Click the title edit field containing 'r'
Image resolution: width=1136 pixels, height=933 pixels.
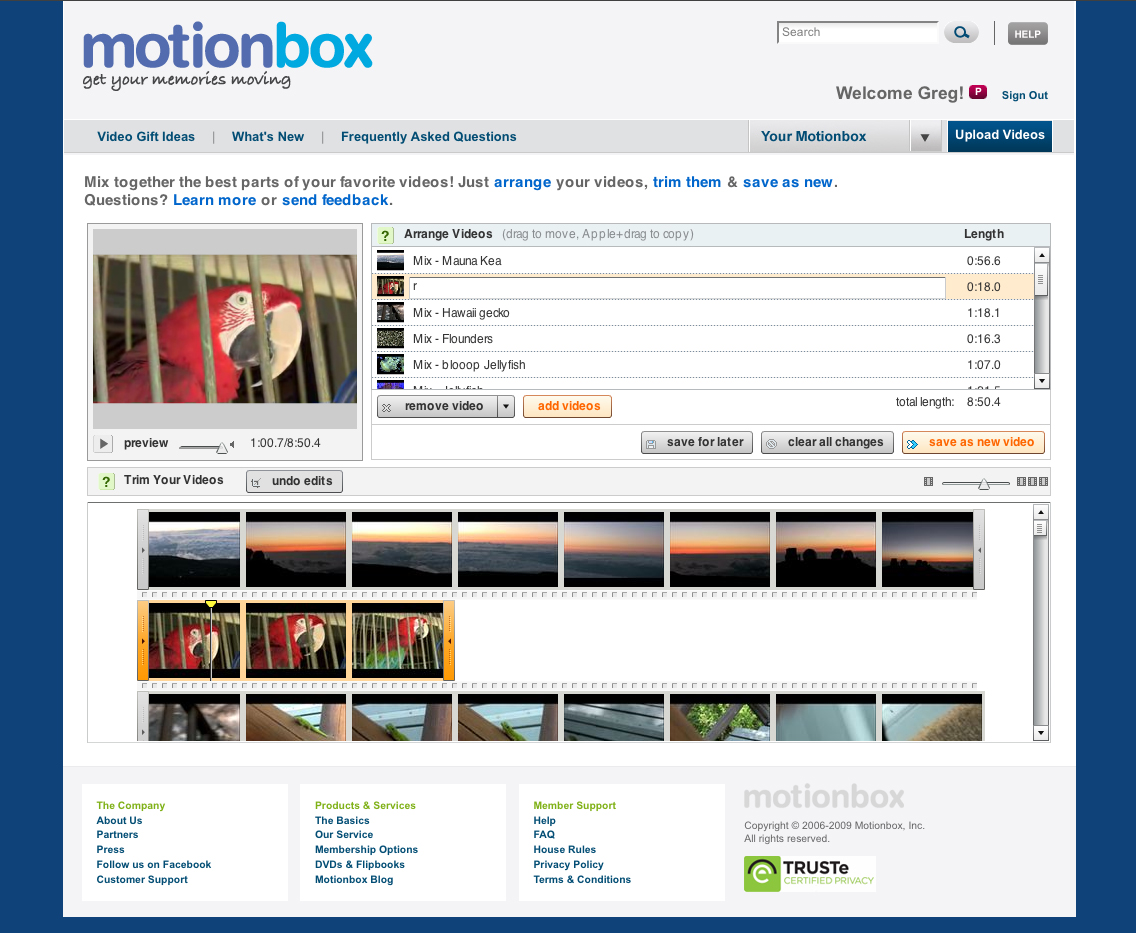[677, 287]
